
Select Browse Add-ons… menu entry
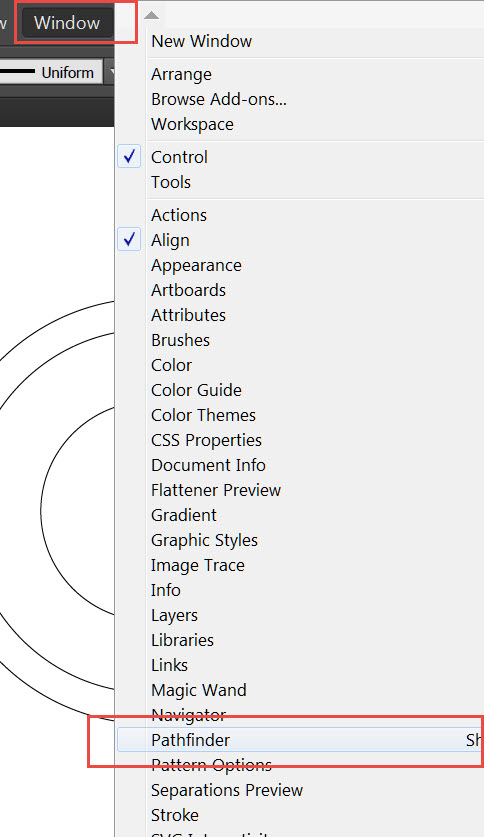pos(219,99)
